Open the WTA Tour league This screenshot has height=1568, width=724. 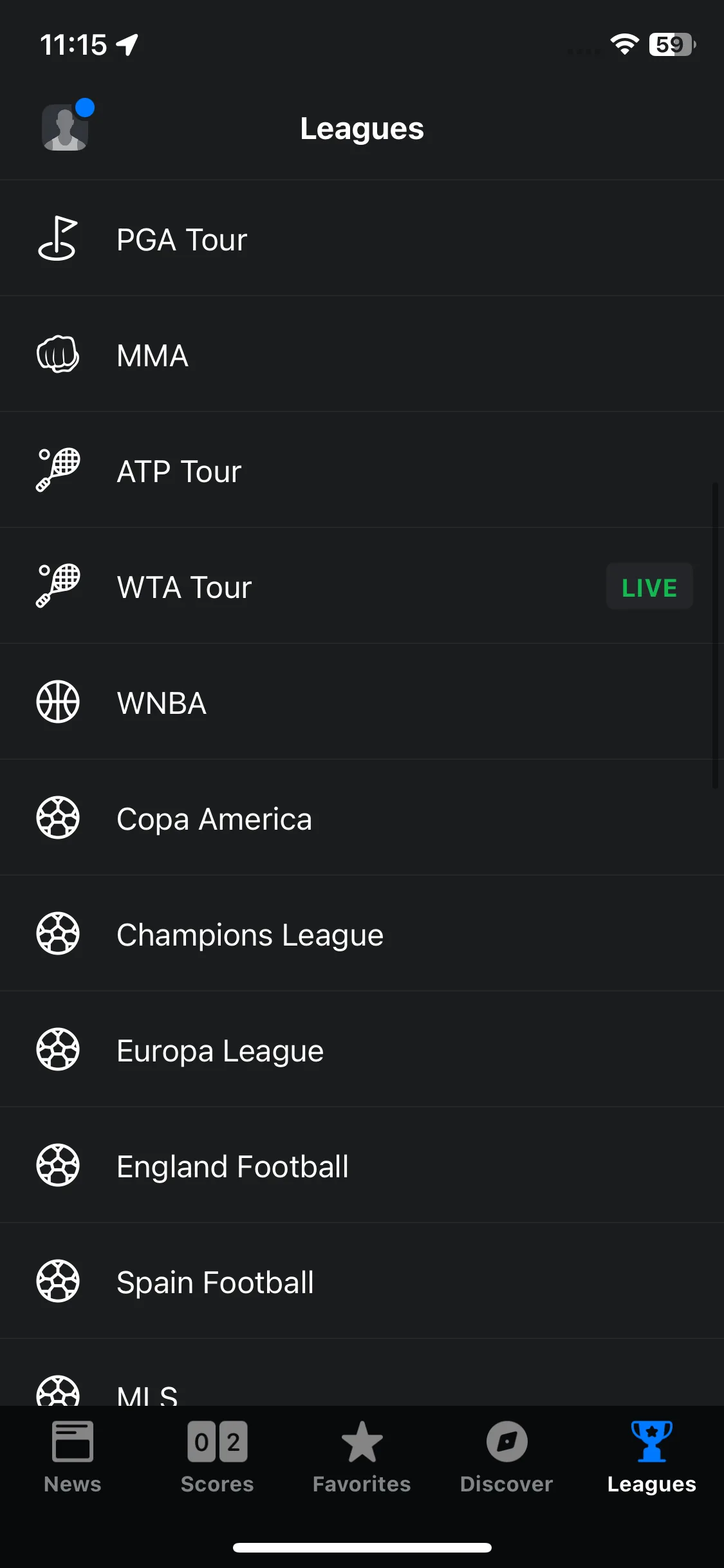(x=362, y=586)
